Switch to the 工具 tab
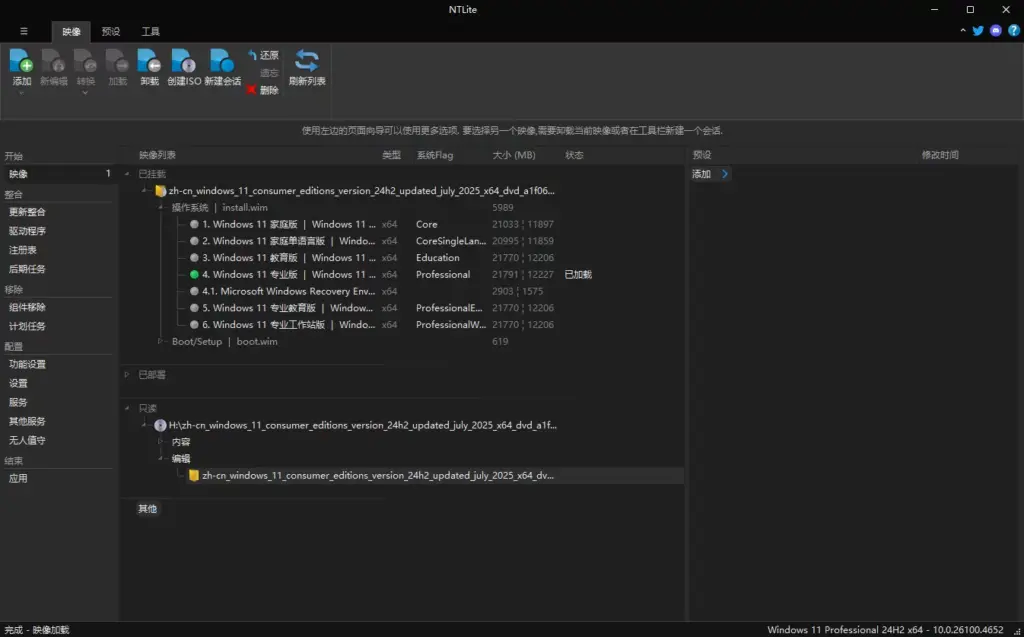Viewport: 1024px width, 637px height. pyautogui.click(x=151, y=31)
